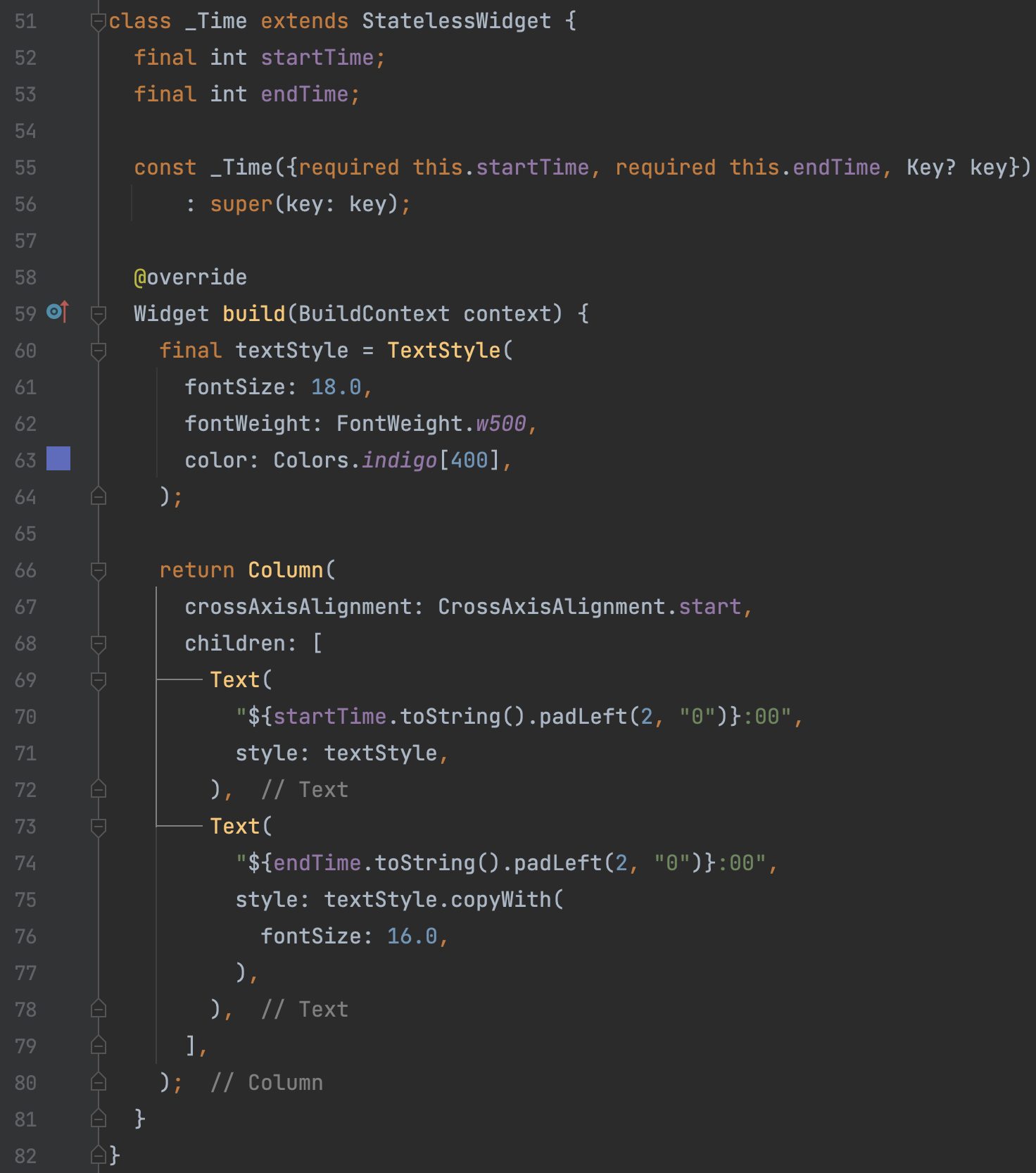Click the @override annotation

(x=191, y=277)
